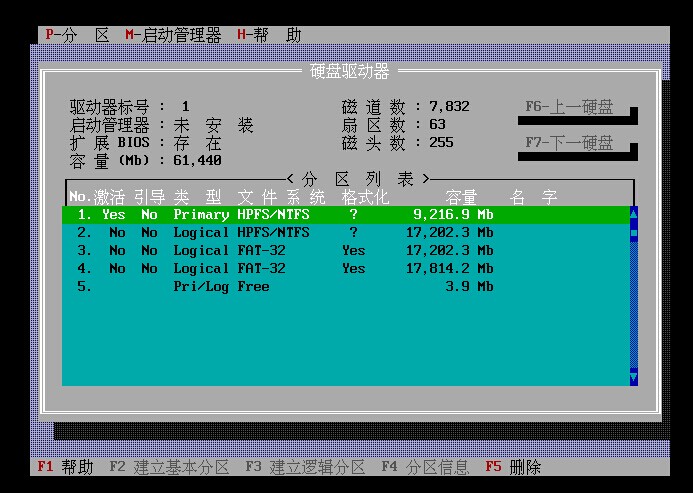Click F2 建立基本分区 in the bottom bar
The height and width of the screenshot is (493, 693).
(169, 467)
